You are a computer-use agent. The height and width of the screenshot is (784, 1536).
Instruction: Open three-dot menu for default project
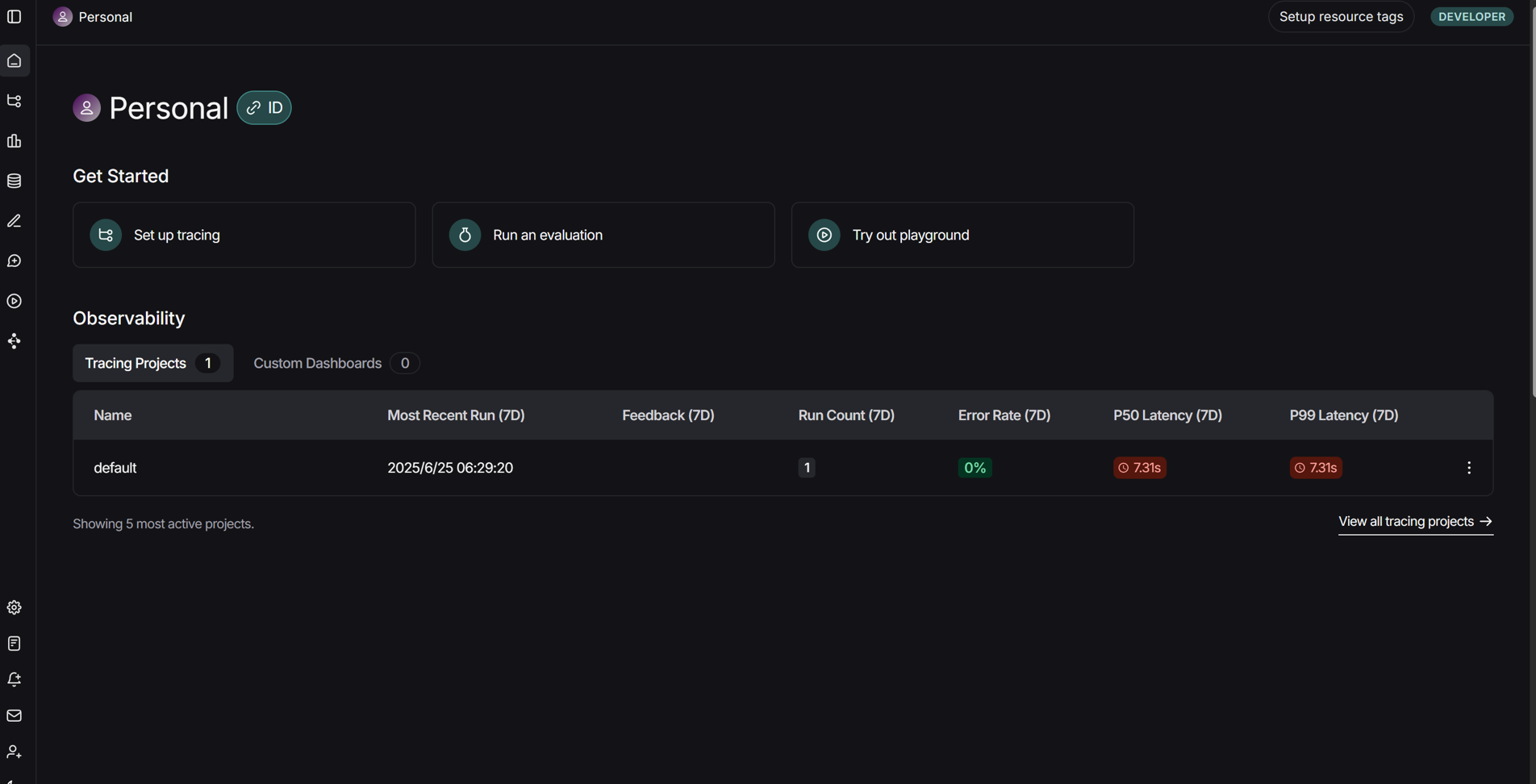click(x=1468, y=468)
